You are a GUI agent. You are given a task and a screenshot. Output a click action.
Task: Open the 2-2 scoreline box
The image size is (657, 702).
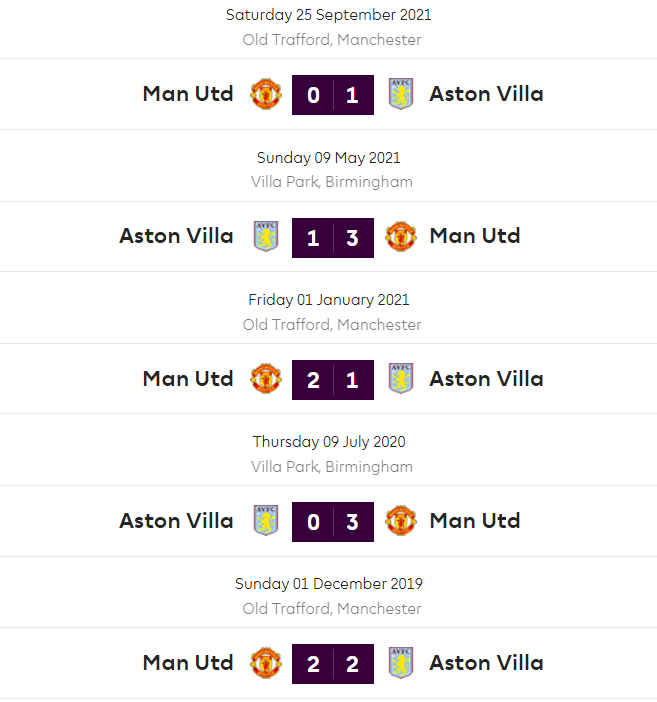coord(333,663)
